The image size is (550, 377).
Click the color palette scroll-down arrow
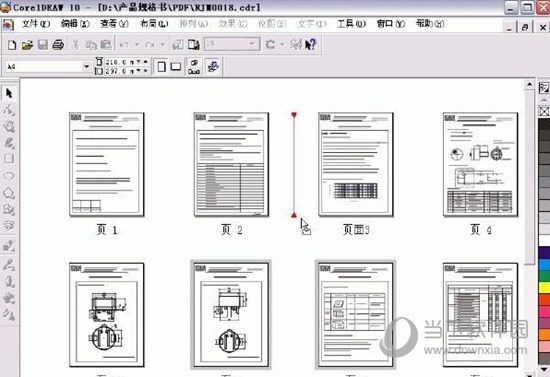click(x=544, y=369)
